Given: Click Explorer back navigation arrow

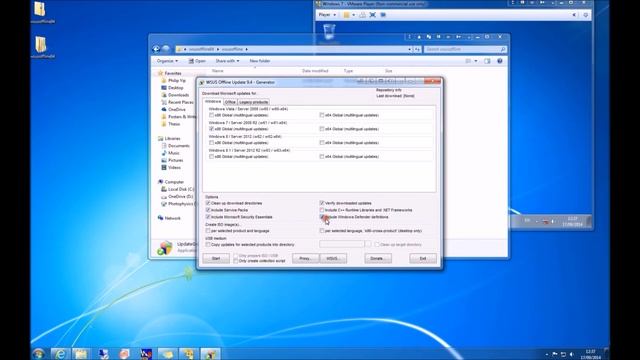Looking at the screenshot, I should click(156, 49).
